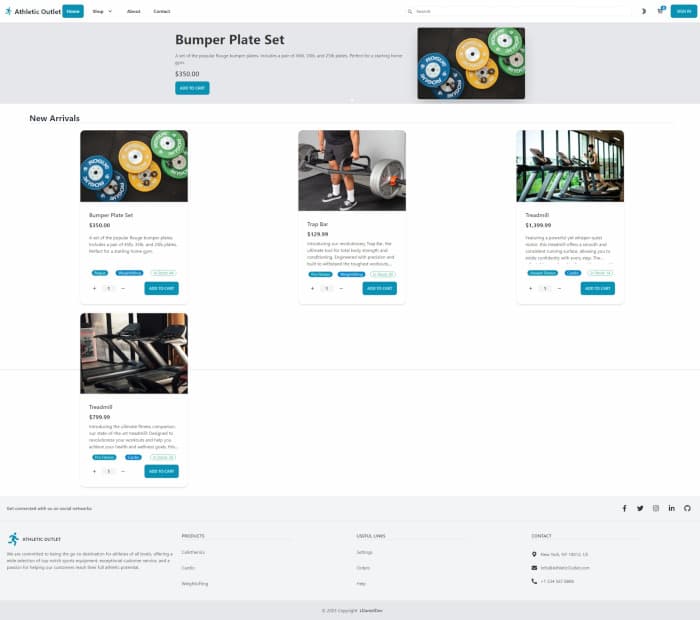
Task: Decrease quantity on Bumper Plate Set card
Action: (123, 288)
